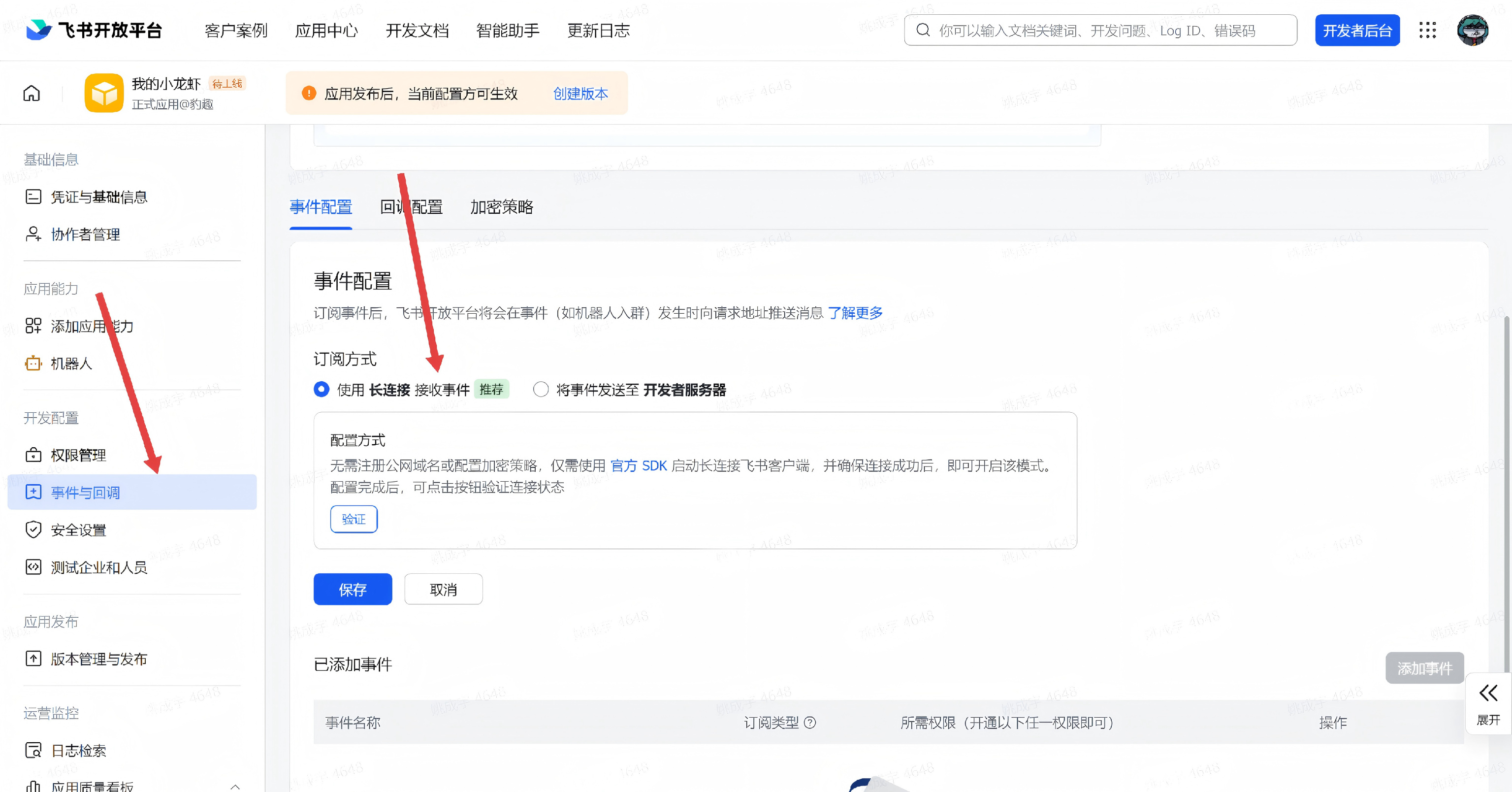
Task: Click the 版本管理与发布 upload icon
Action: point(33,659)
